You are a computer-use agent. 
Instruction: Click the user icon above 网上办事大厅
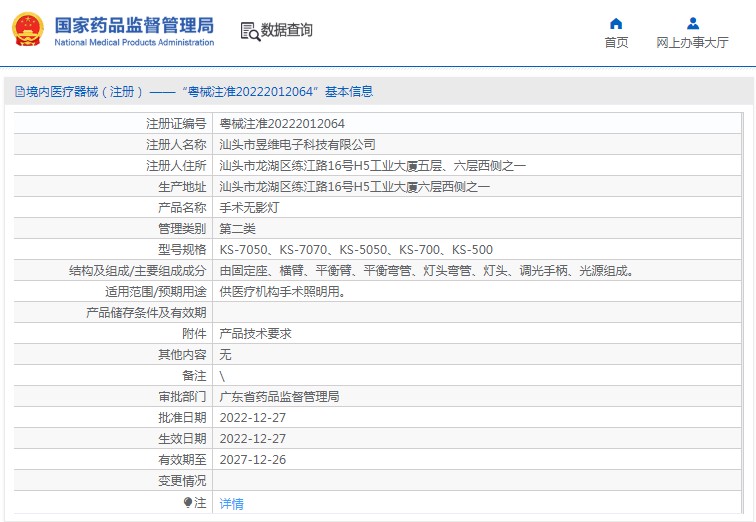(x=692, y=23)
